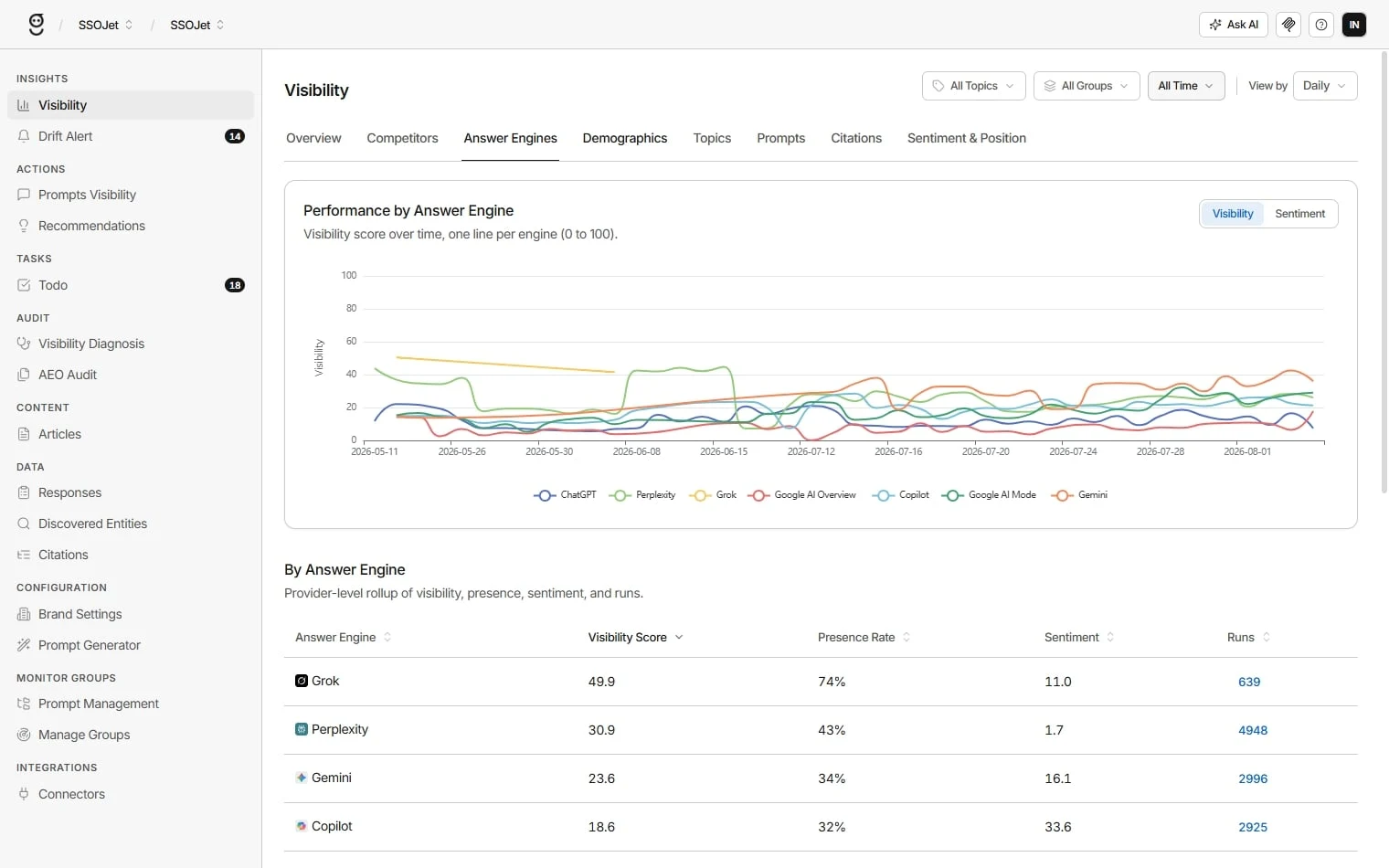Expand the first SSOJet workspace switcher
Screen dimensions: 1389x868
[106, 25]
